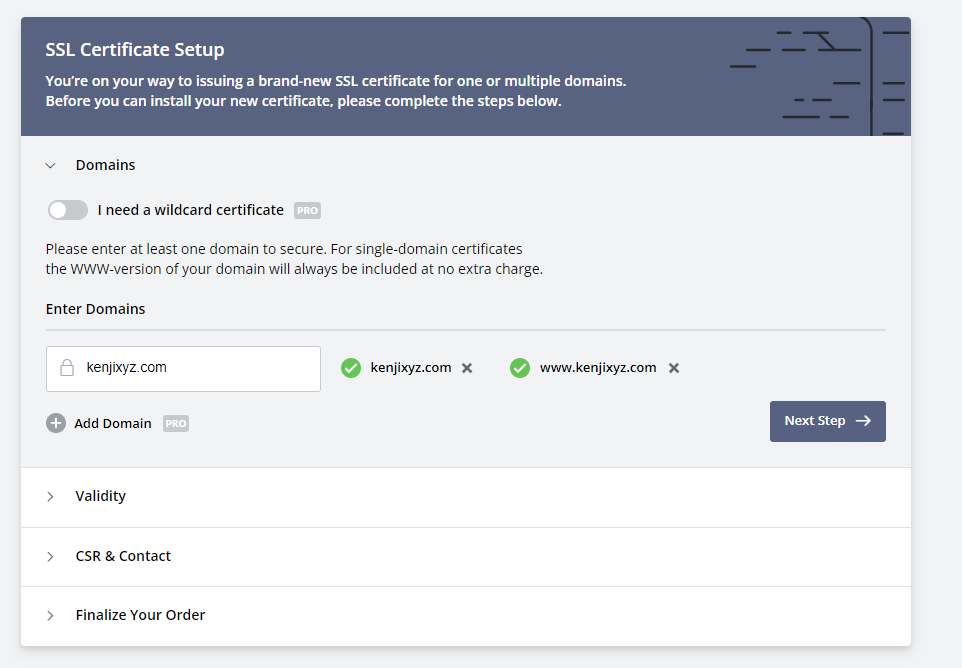Expand Finalize Your Order chevron arrow
Image resolution: width=962 pixels, height=668 pixels.
coord(51,616)
